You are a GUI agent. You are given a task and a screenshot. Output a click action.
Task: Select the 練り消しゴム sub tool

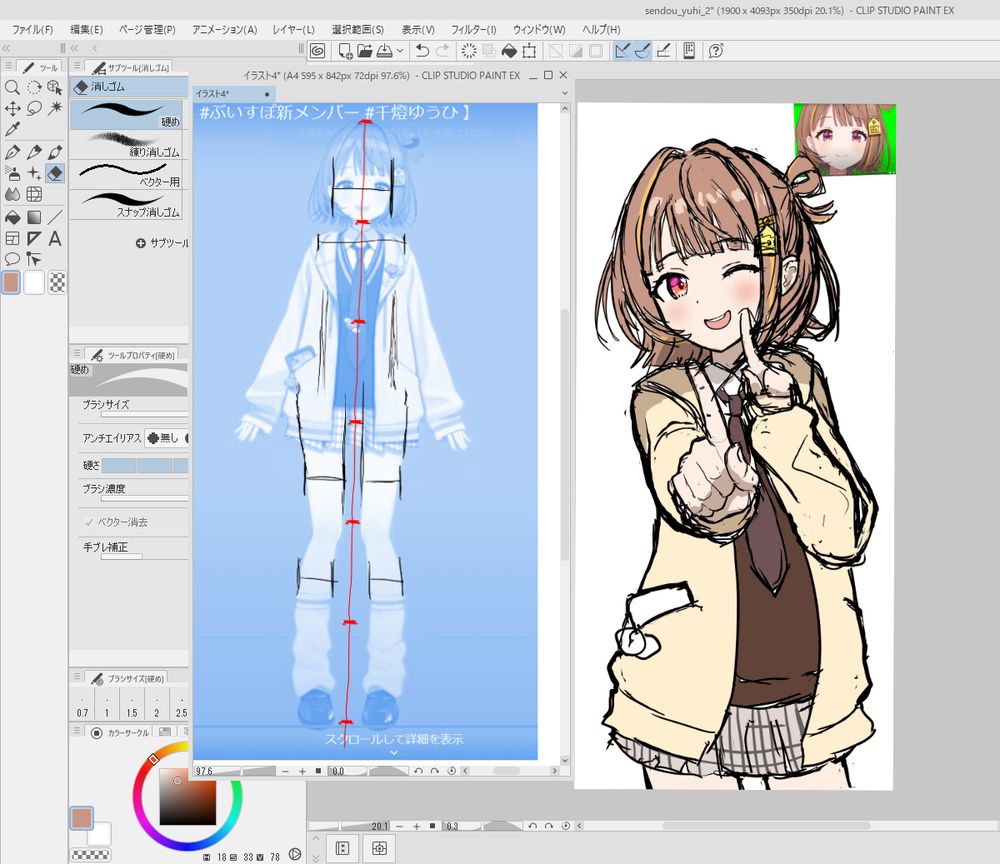pyautogui.click(x=126, y=145)
